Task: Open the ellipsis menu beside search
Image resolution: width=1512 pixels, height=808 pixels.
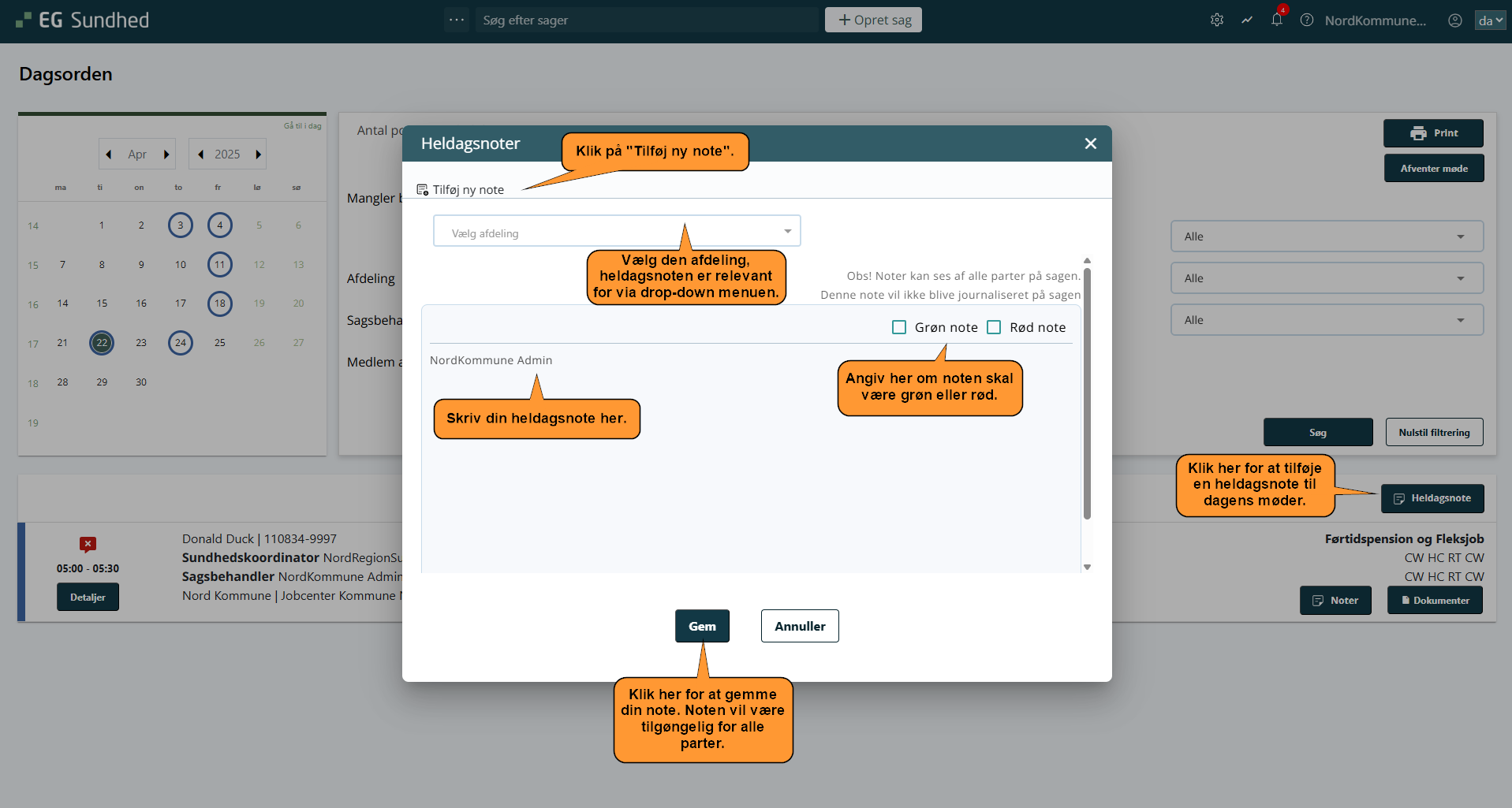Action: click(457, 20)
